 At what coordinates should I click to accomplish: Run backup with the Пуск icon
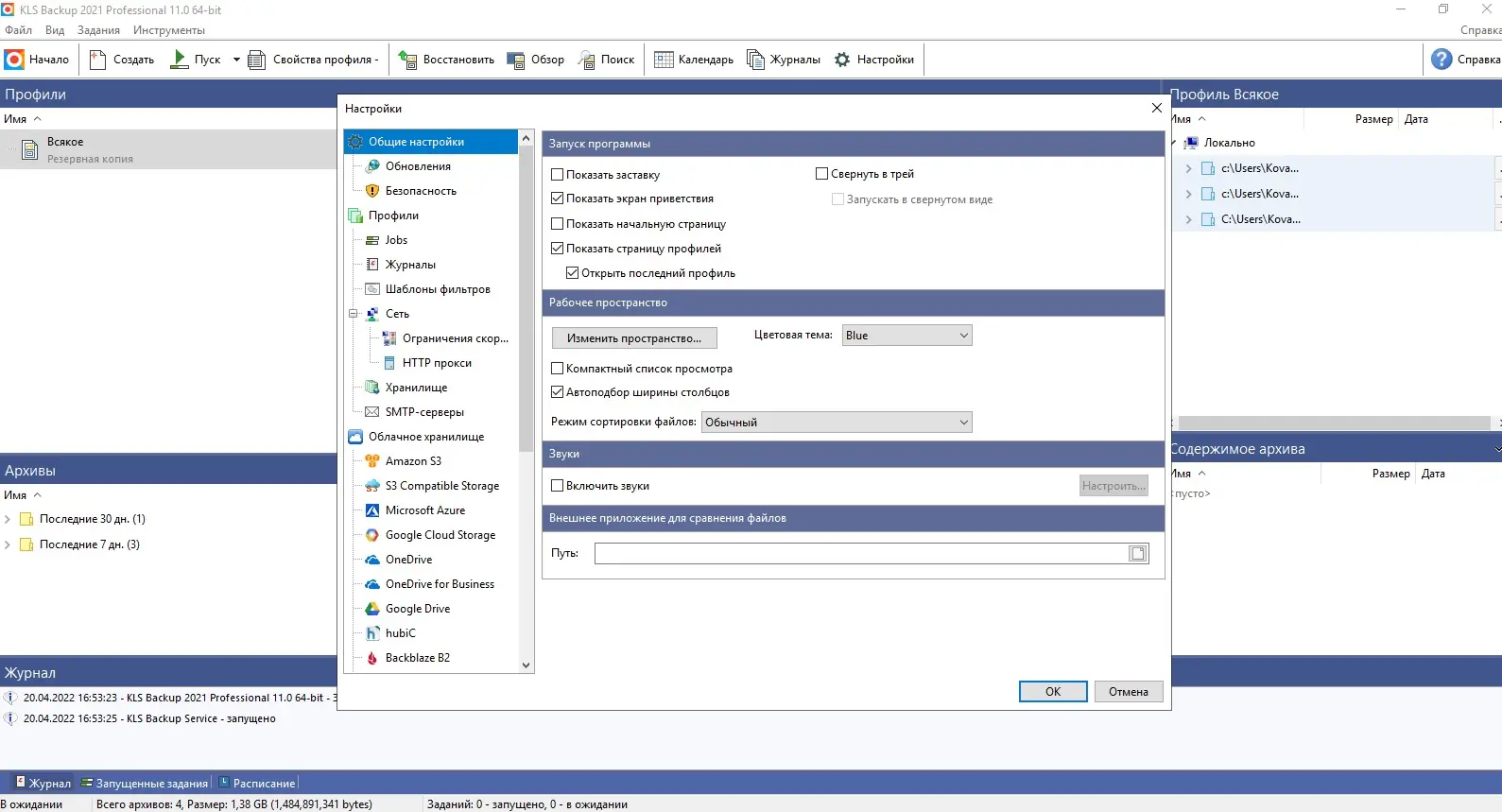[179, 60]
